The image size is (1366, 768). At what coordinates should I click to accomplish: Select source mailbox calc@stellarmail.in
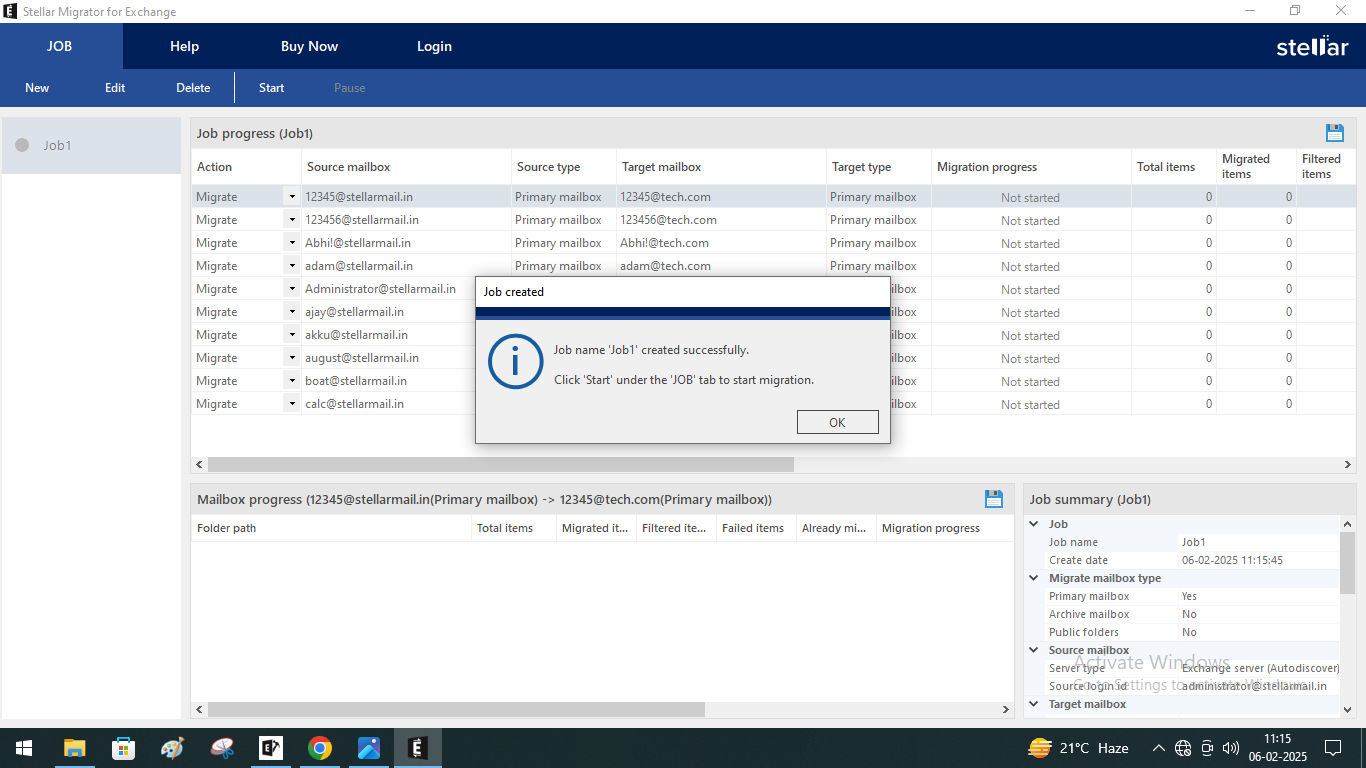point(354,404)
